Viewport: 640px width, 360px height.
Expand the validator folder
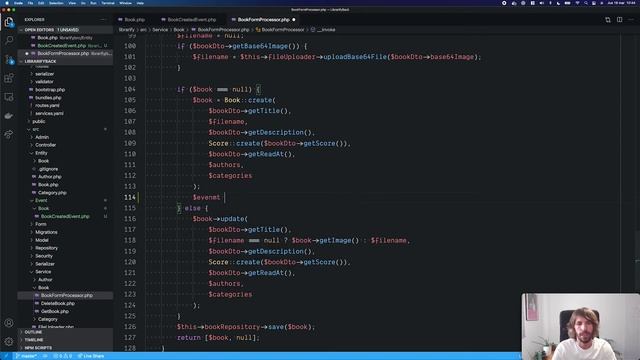coord(44,82)
